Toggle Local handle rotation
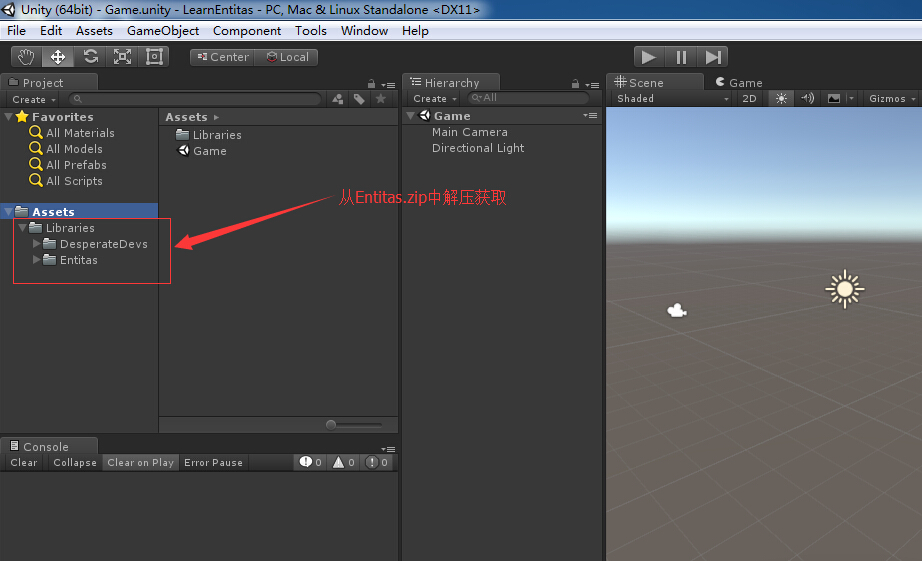 coord(286,57)
